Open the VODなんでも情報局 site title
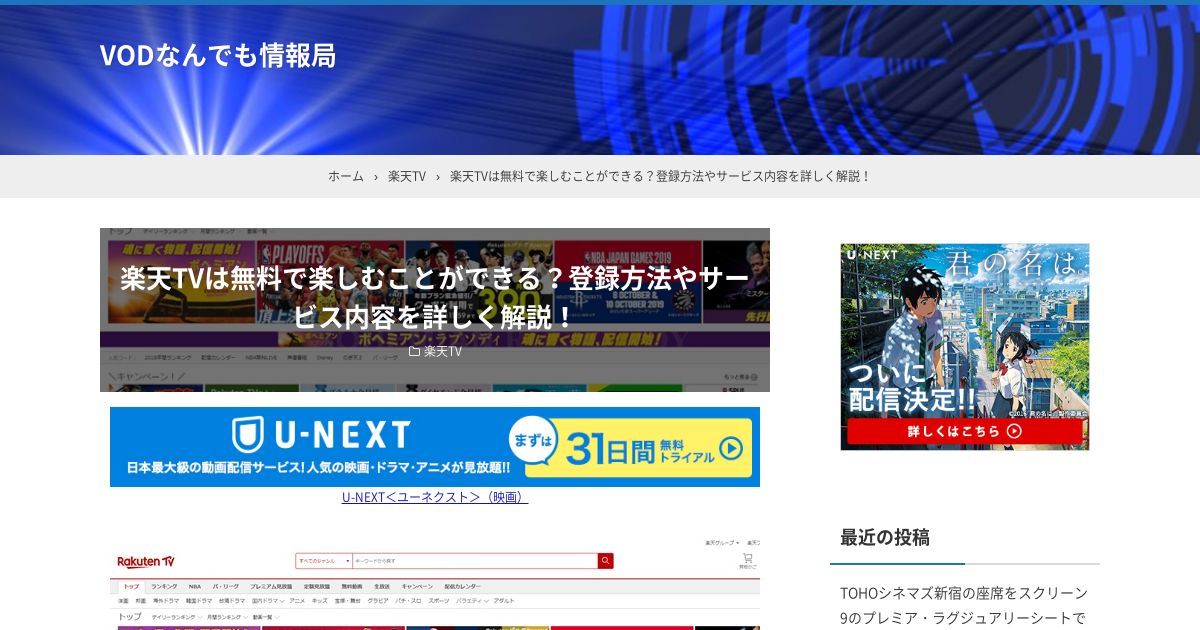 tap(217, 55)
